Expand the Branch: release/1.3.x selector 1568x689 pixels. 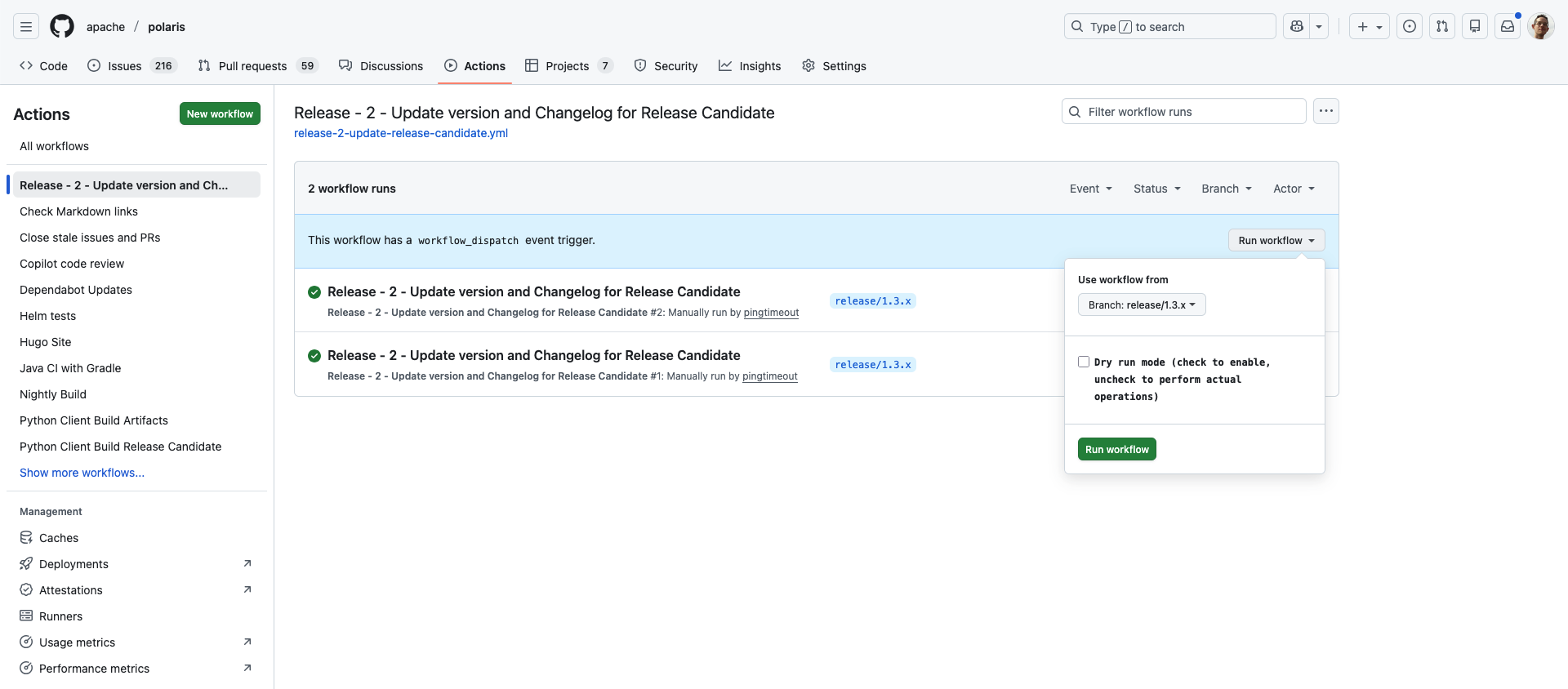(1141, 304)
